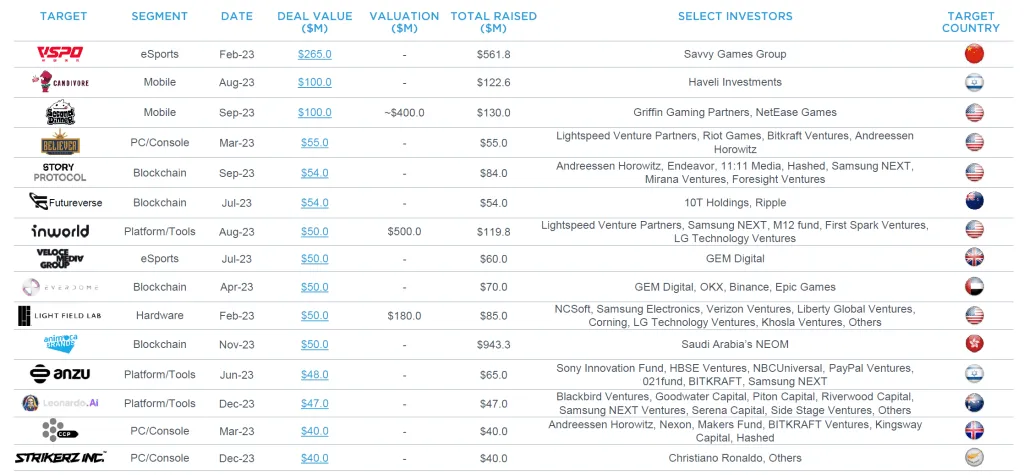
Task: Click the Australia flag in Leonardo.Ai row
Action: pos(974,402)
